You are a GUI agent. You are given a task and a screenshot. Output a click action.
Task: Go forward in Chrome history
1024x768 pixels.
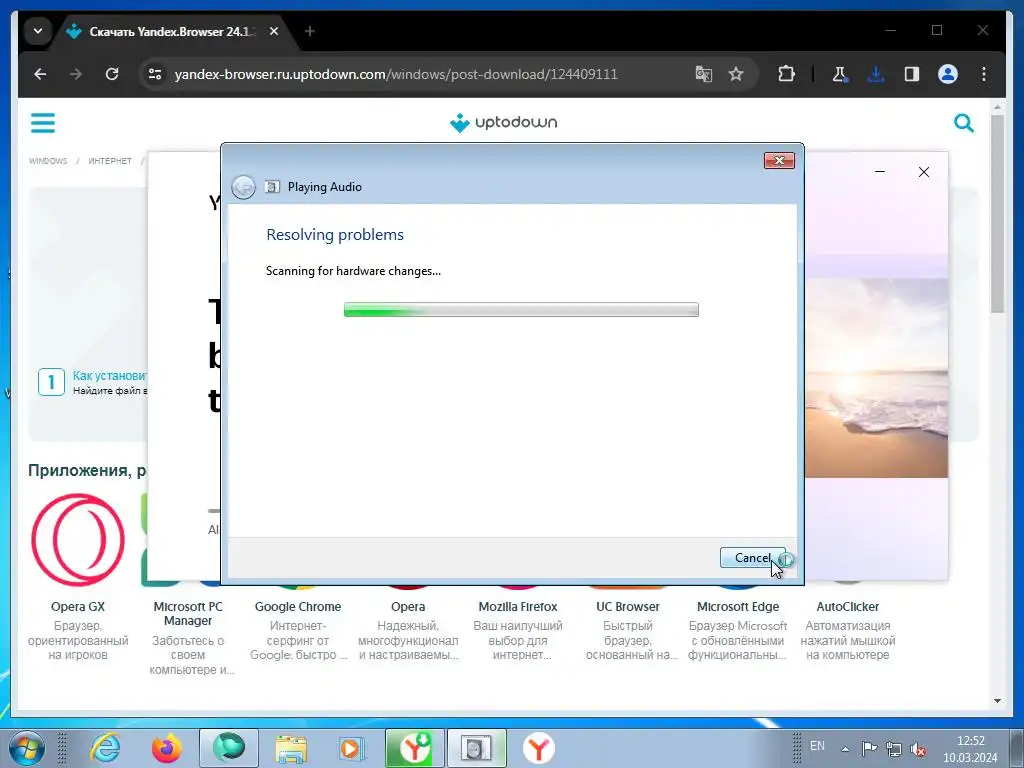76,74
